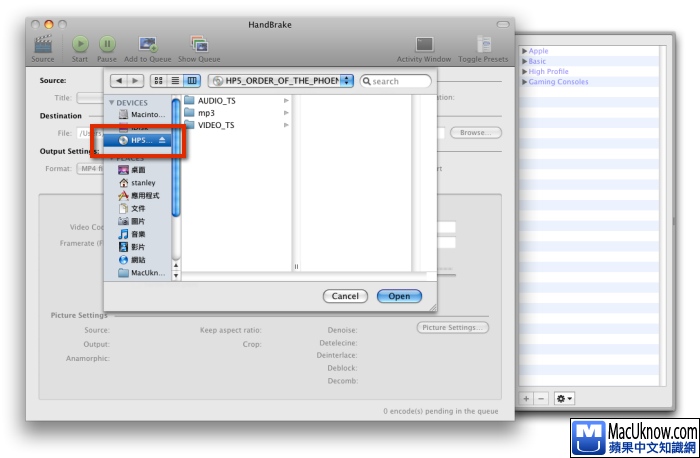Expand the Apple presets group
Viewport: 700px width, 458px height.
pos(524,51)
